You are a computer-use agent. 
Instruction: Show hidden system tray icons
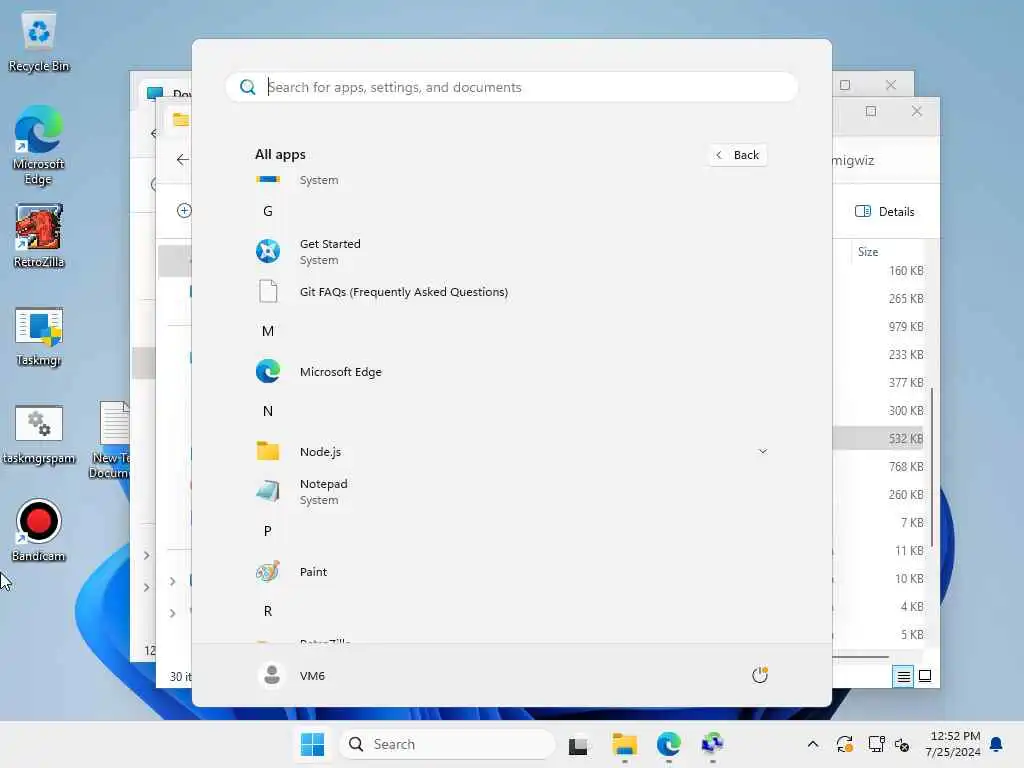pos(813,744)
